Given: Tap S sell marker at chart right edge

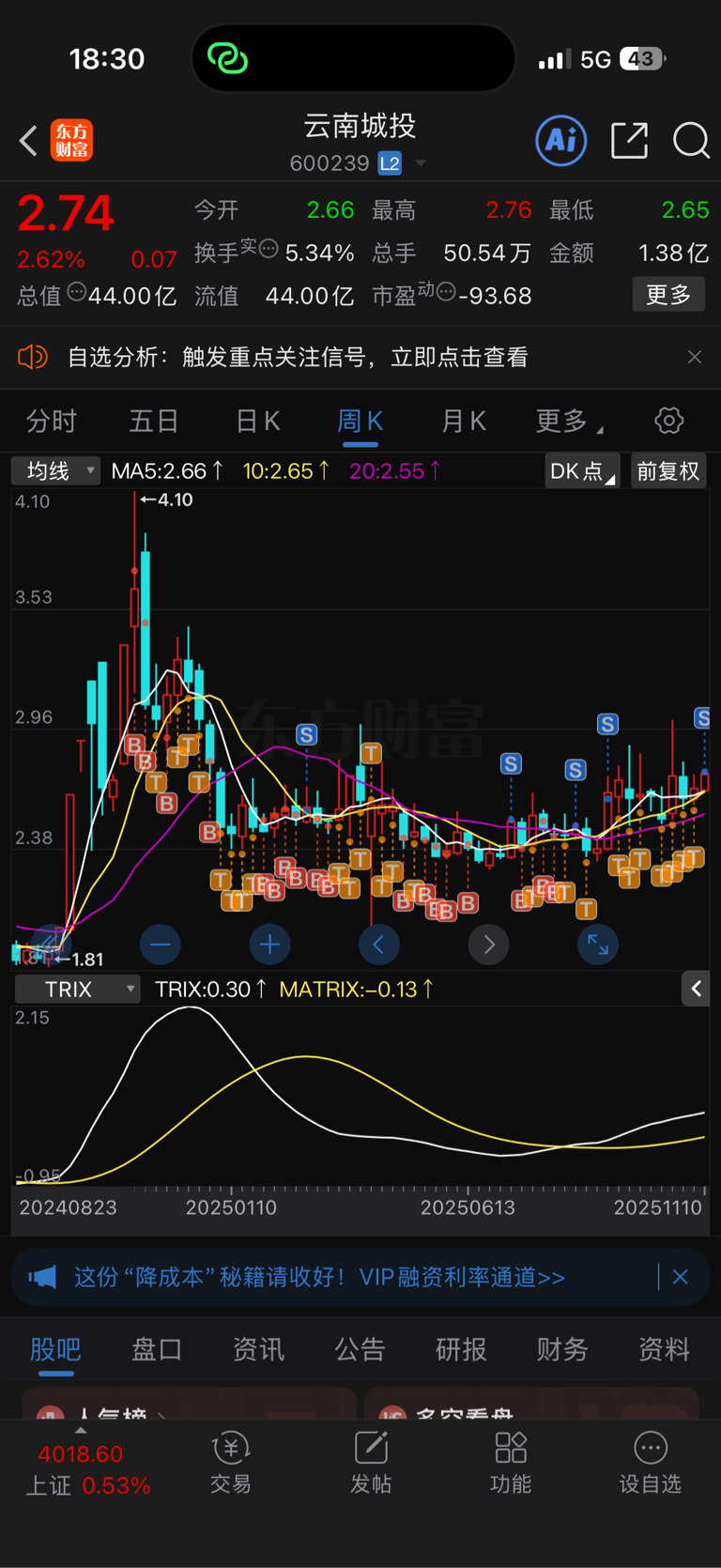Looking at the screenshot, I should [x=702, y=718].
